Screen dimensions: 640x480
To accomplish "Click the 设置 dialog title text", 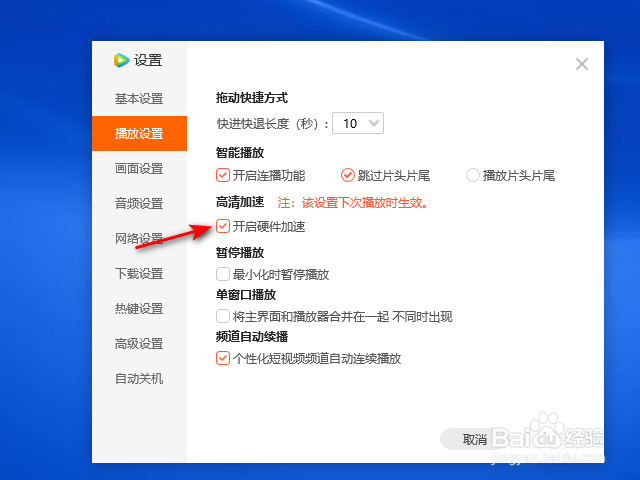I will (148, 60).
